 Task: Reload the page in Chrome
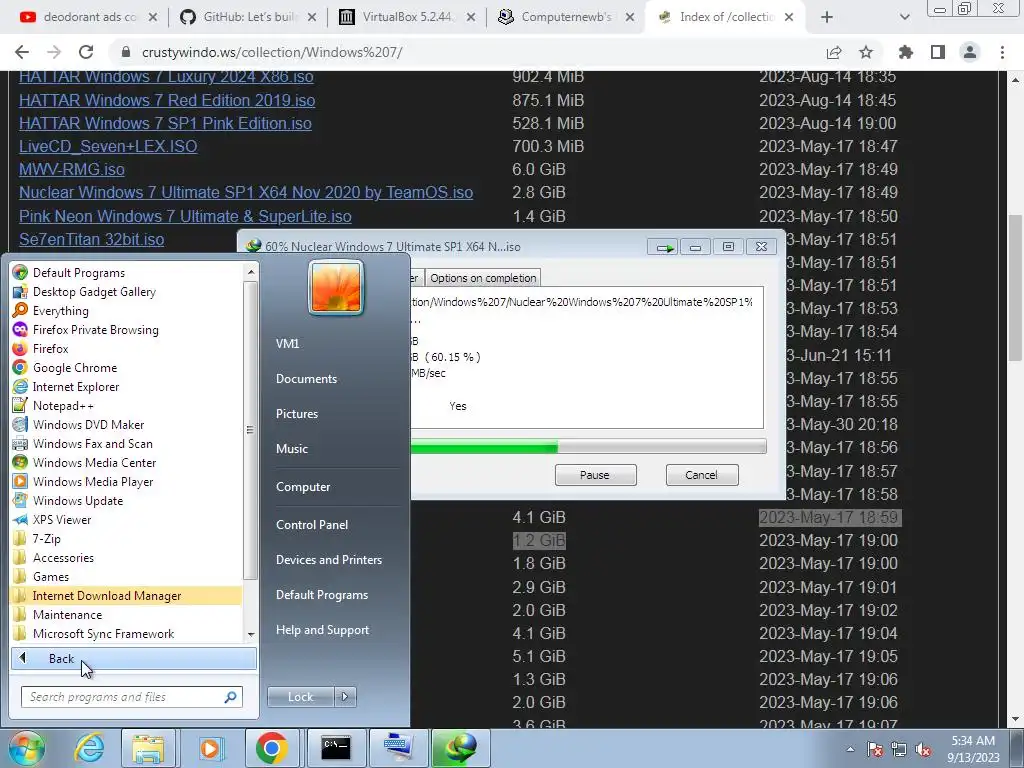click(x=86, y=52)
